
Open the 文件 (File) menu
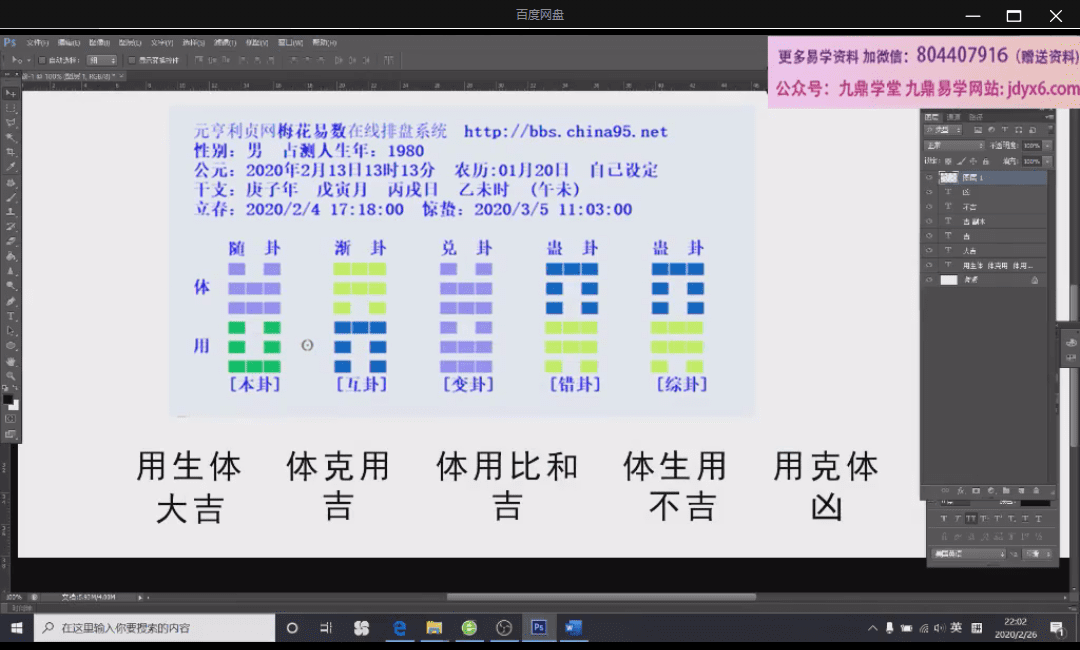[x=37, y=43]
